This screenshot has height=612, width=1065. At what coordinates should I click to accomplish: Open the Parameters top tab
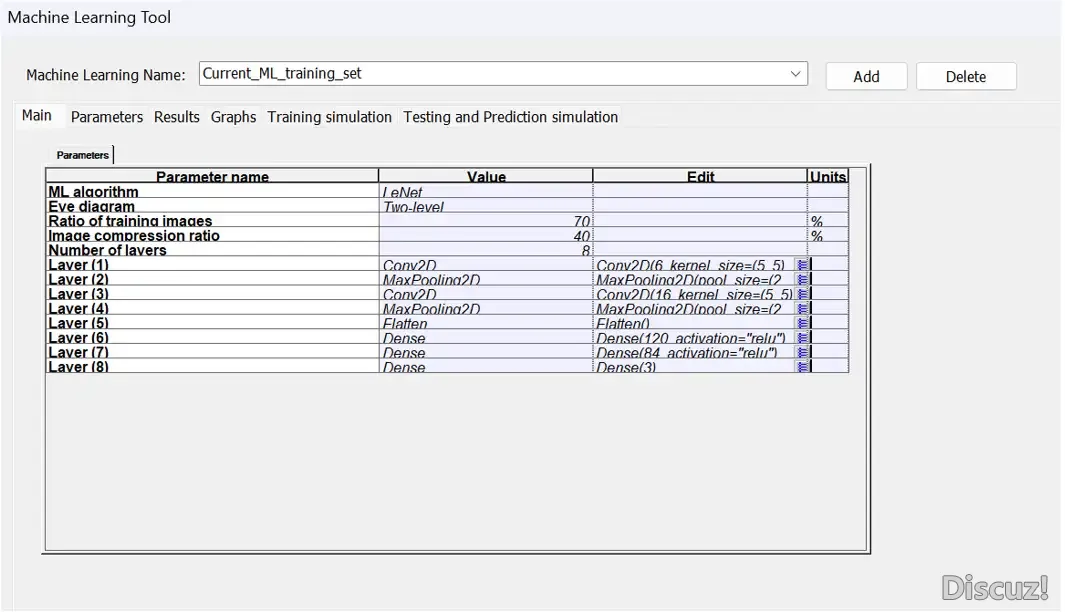[107, 117]
